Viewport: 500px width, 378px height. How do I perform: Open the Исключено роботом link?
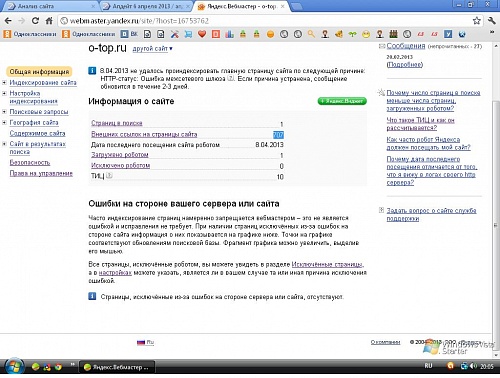pos(120,165)
